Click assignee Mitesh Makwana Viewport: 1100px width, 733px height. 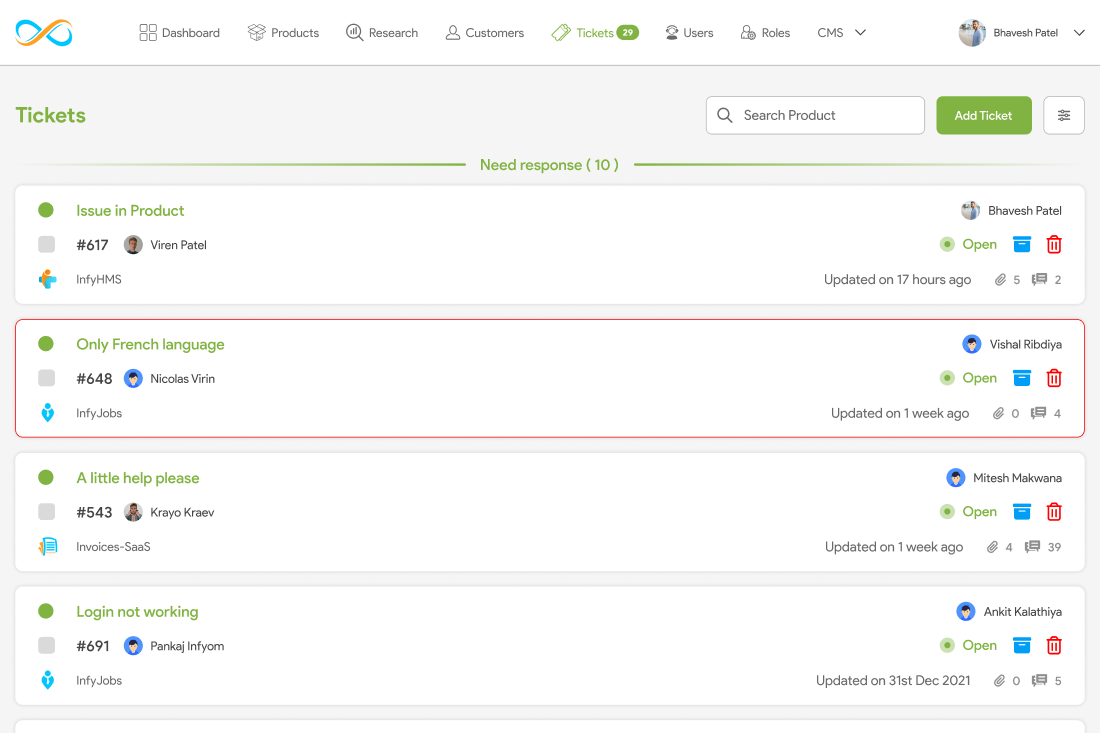tap(1017, 478)
